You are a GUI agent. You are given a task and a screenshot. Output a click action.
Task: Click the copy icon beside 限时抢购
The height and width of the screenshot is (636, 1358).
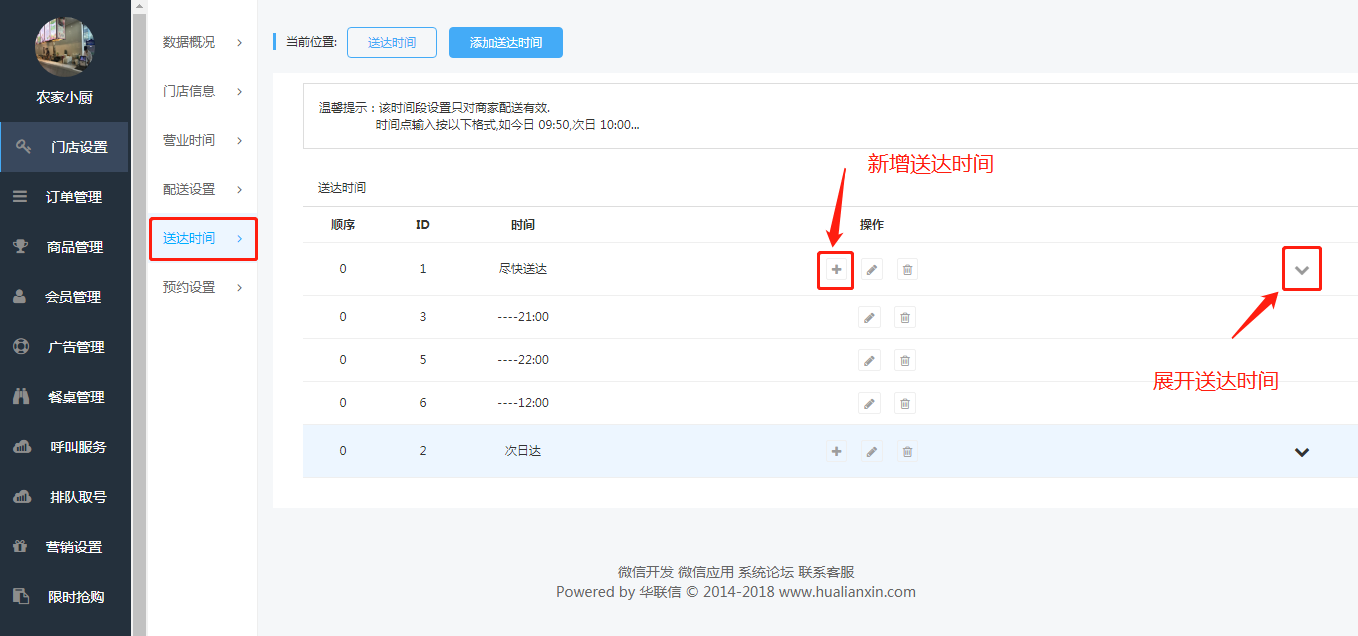pyautogui.click(x=20, y=597)
